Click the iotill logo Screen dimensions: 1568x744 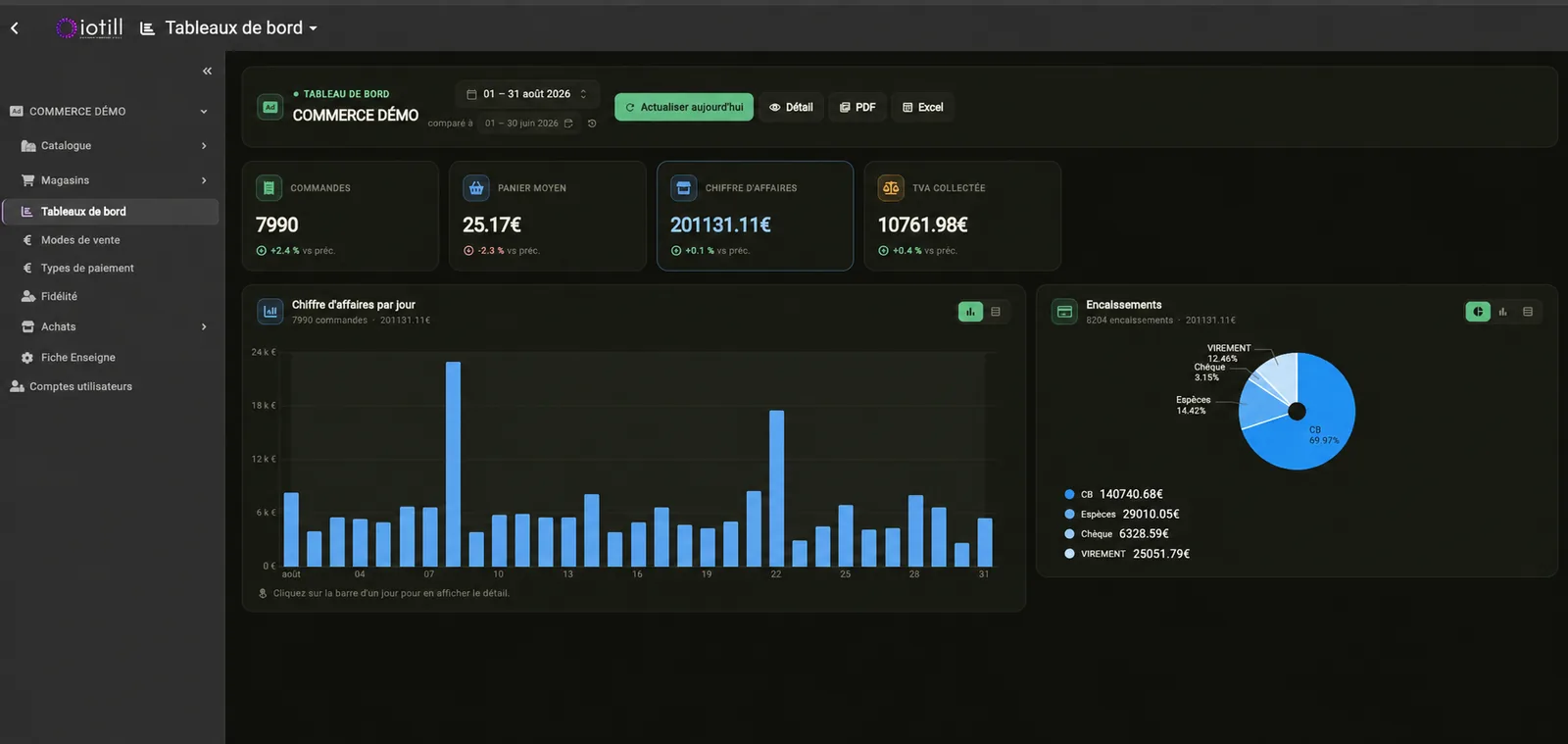tap(90, 27)
